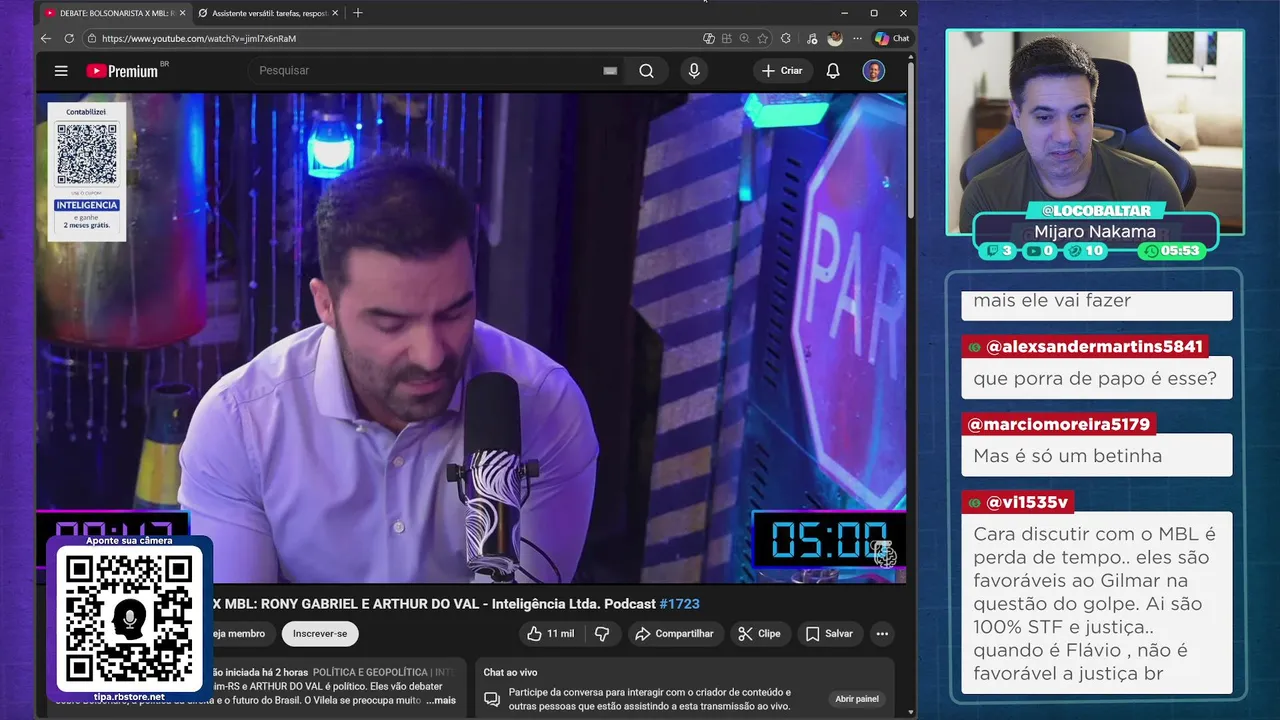1280x720 pixels.
Task: Click the video player to pause
Action: 471,338
